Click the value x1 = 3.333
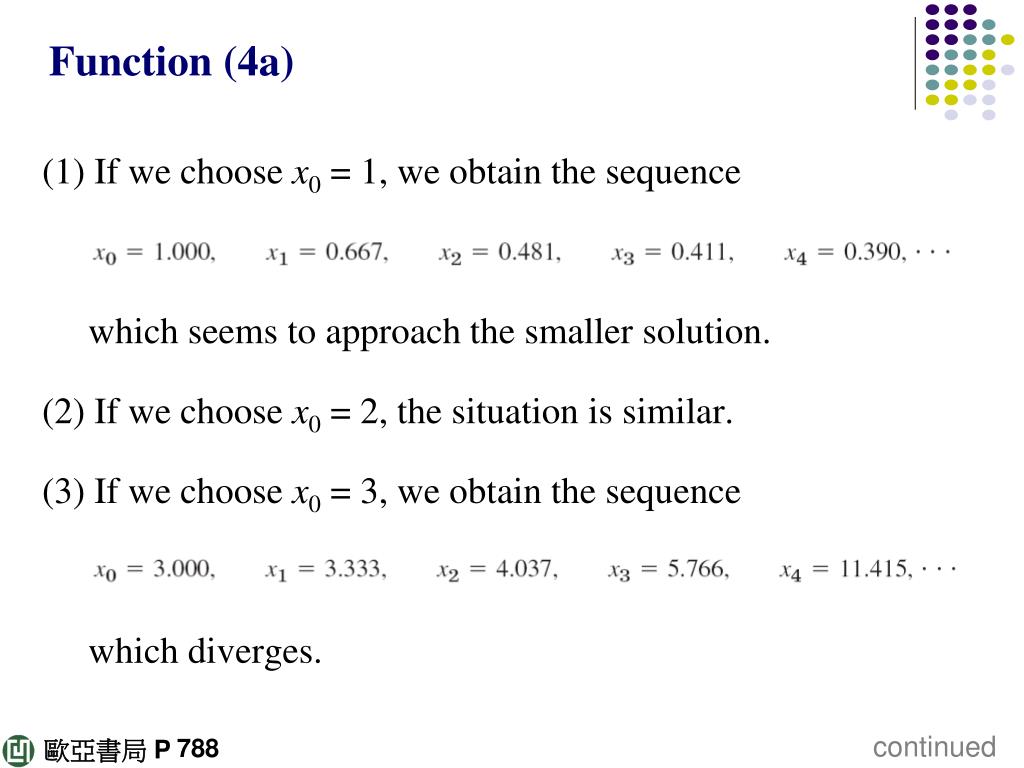 pos(326,569)
